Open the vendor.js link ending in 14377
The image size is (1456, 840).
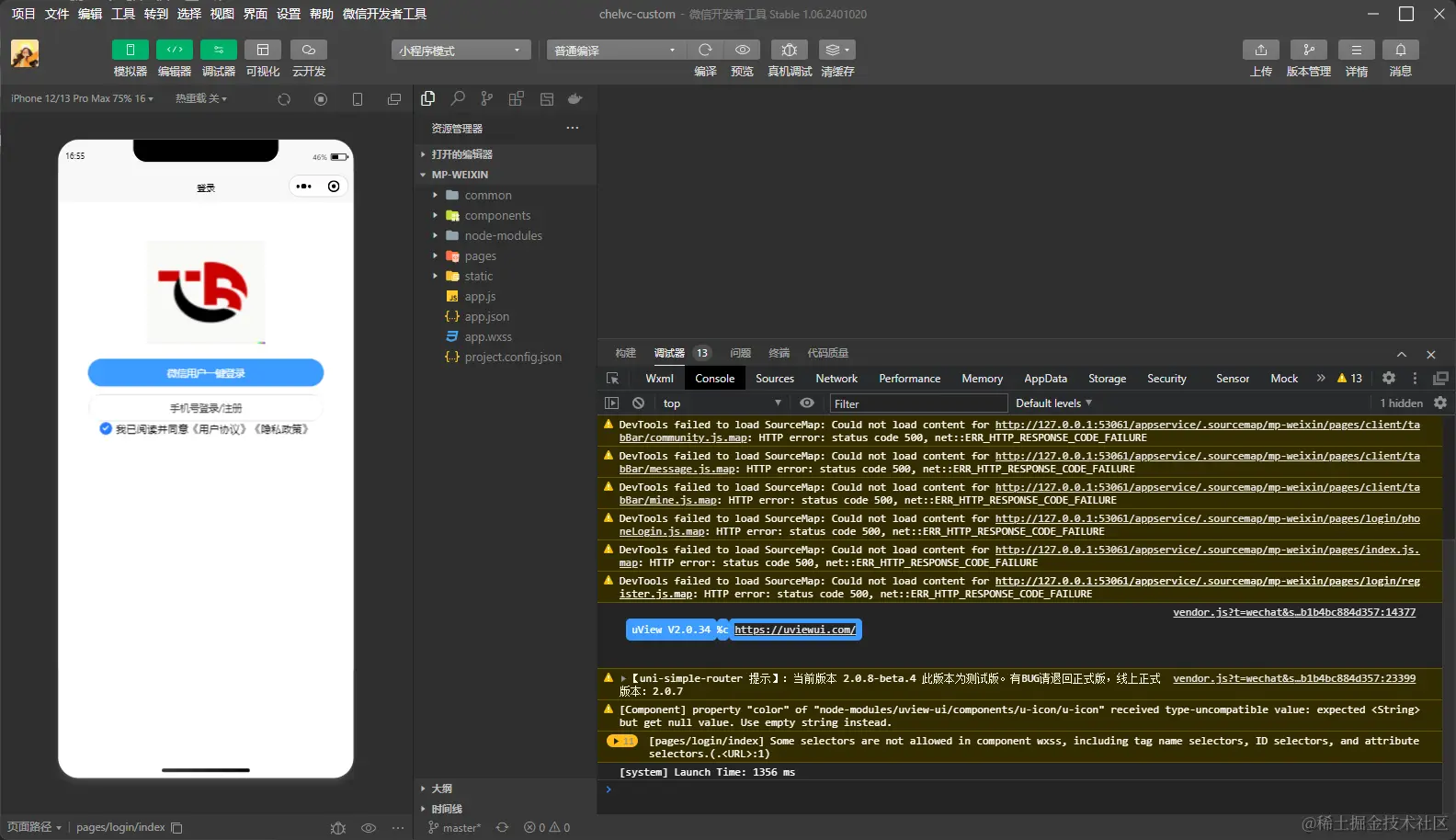click(1294, 612)
